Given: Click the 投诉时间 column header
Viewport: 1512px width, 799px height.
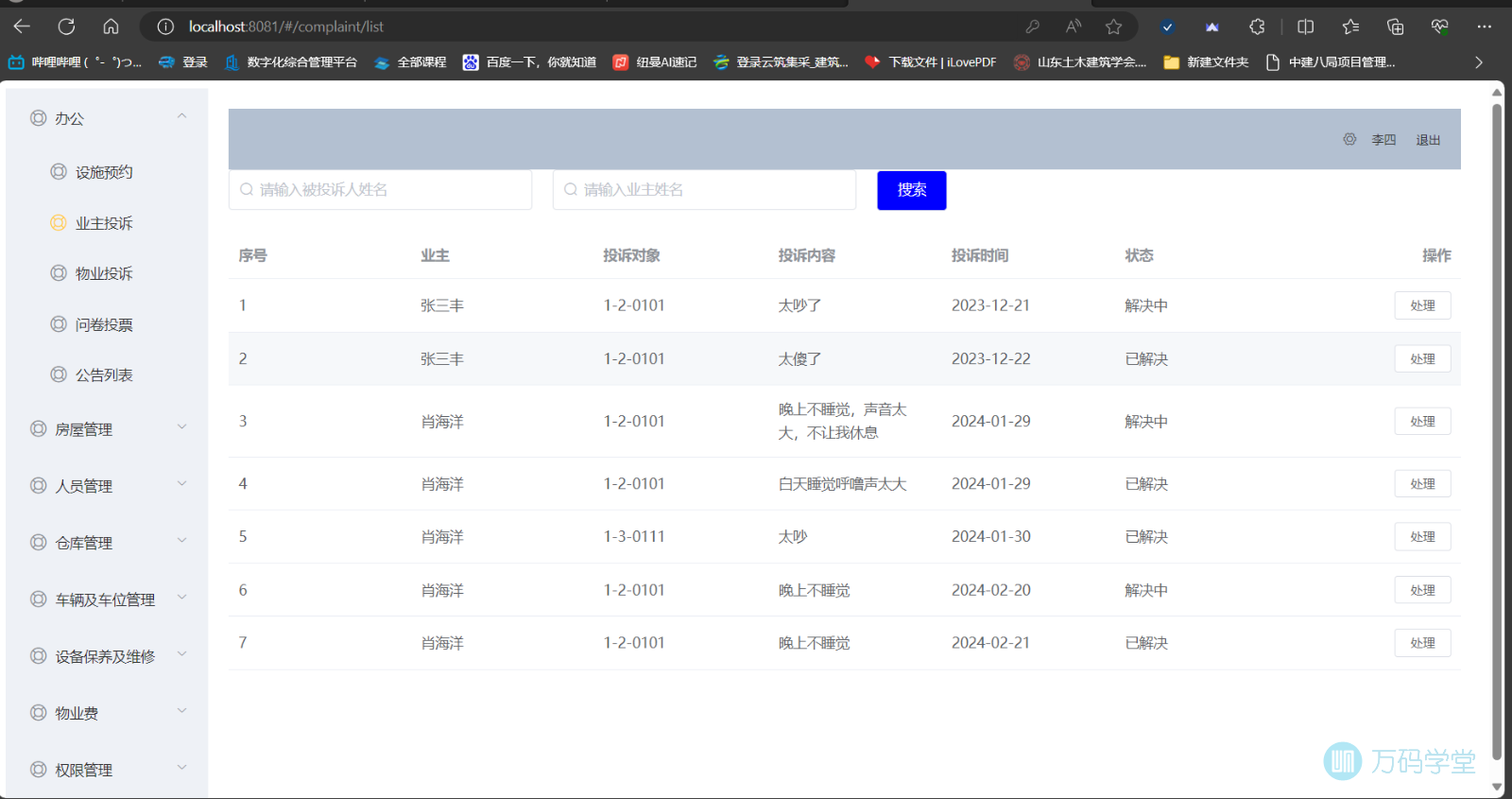Looking at the screenshot, I should (980, 255).
